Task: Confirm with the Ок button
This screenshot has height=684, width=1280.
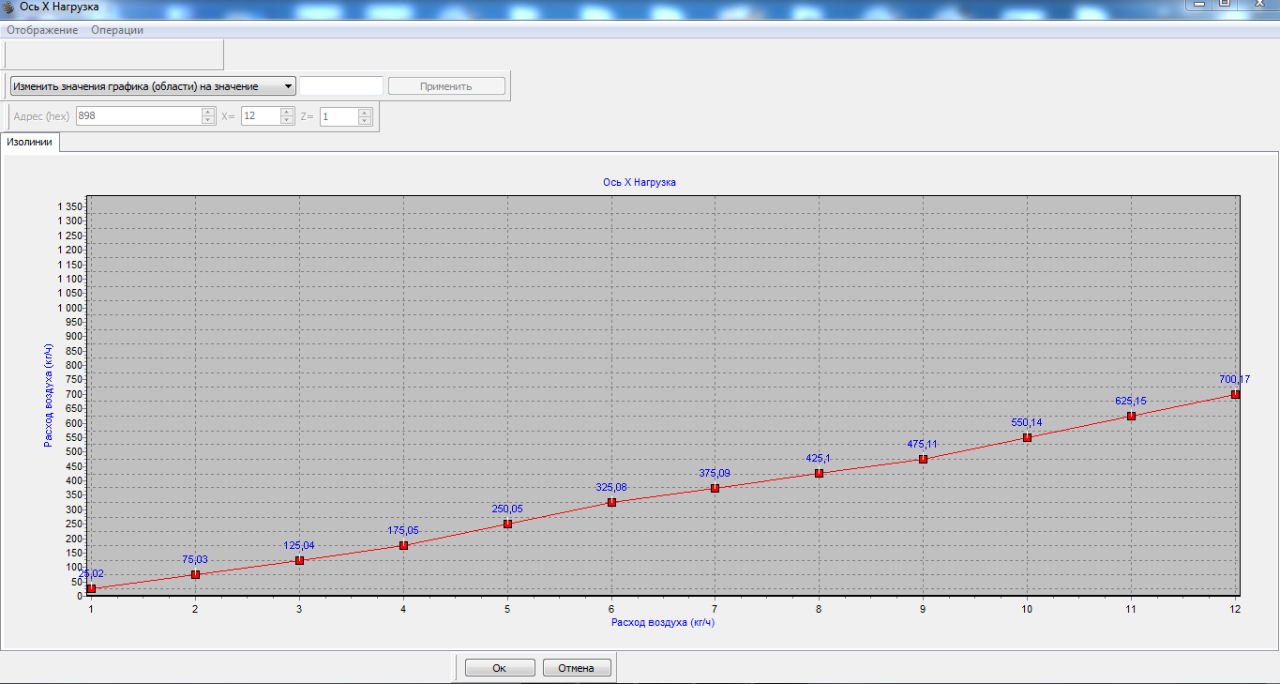Action: click(499, 668)
